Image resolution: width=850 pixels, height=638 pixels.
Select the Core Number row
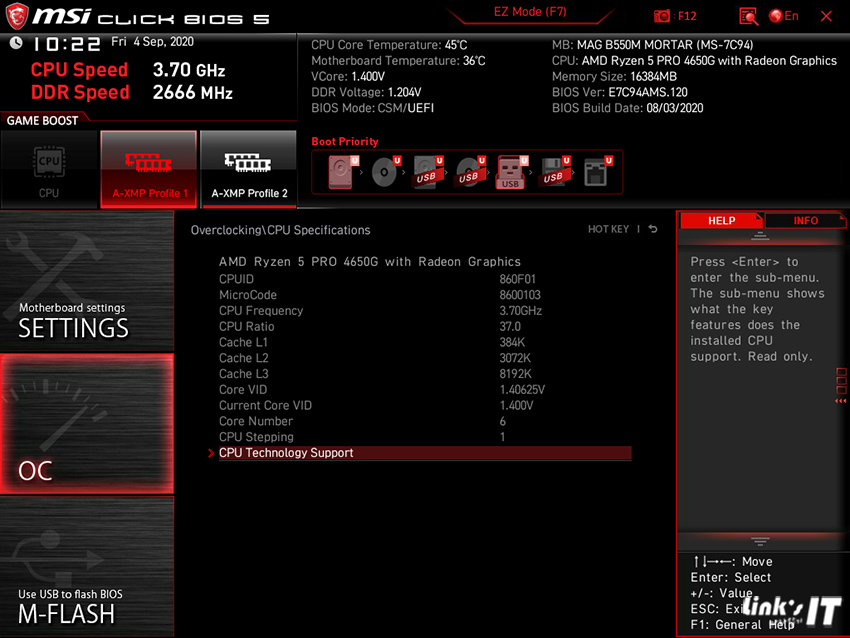(425, 421)
